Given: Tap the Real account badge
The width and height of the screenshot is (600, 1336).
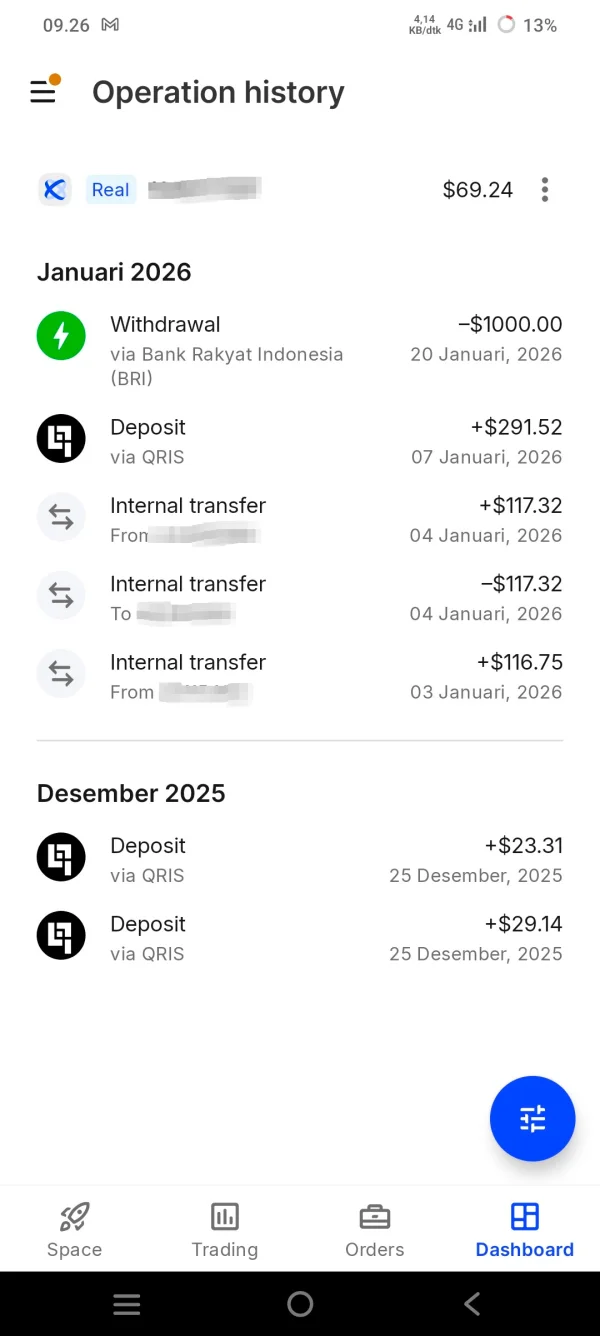Looking at the screenshot, I should pyautogui.click(x=110, y=190).
